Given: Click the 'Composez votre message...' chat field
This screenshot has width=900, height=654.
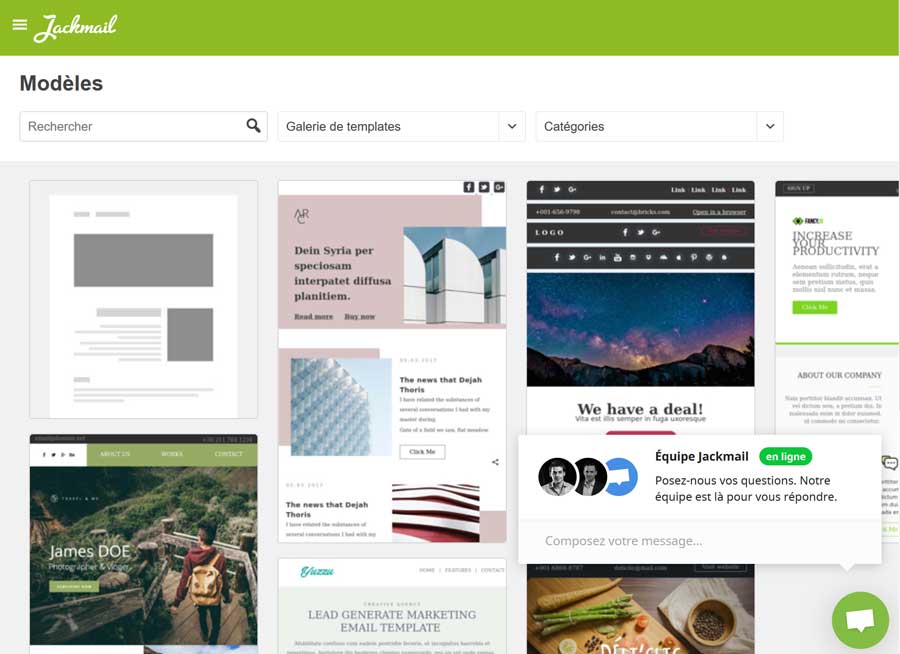Looking at the screenshot, I should tap(700, 541).
